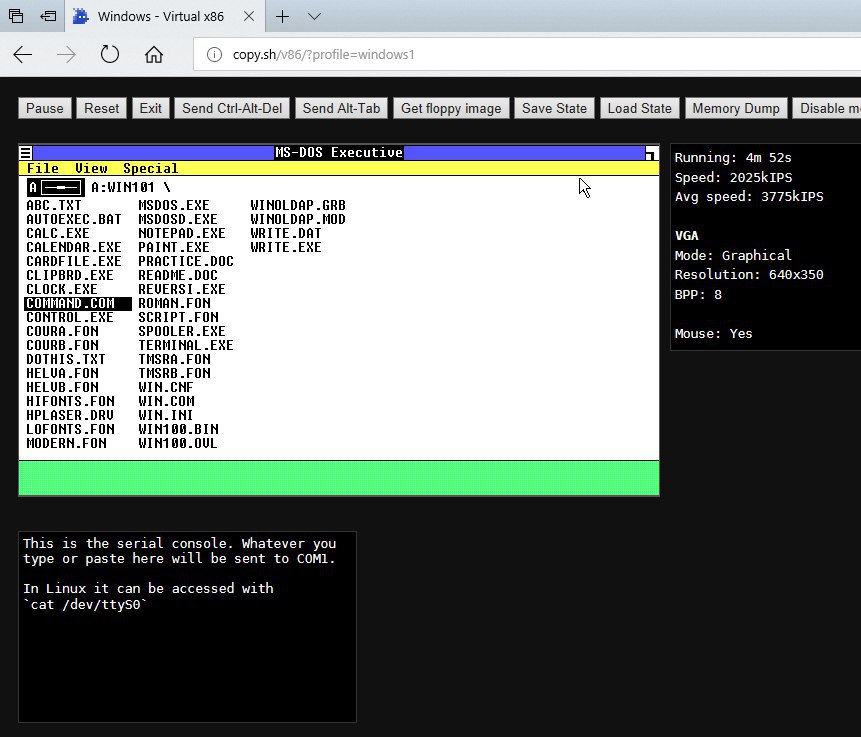Select DOTHIS.TXT file

click(x=66, y=359)
